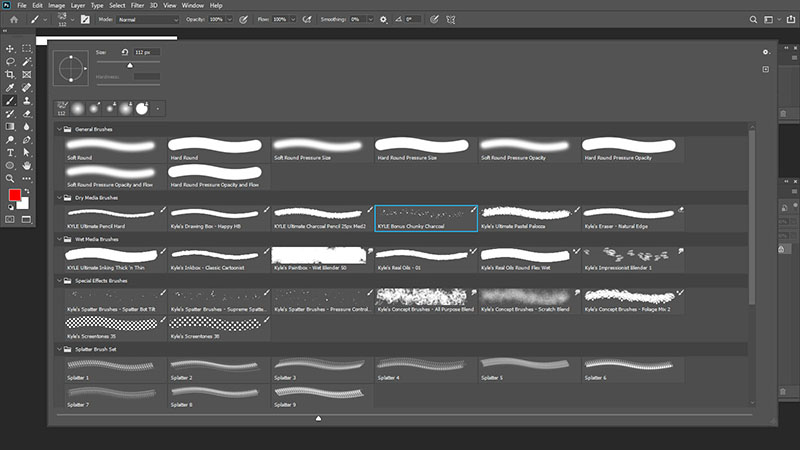Select the Dodge tool
The image size is (800, 450).
tap(10, 140)
